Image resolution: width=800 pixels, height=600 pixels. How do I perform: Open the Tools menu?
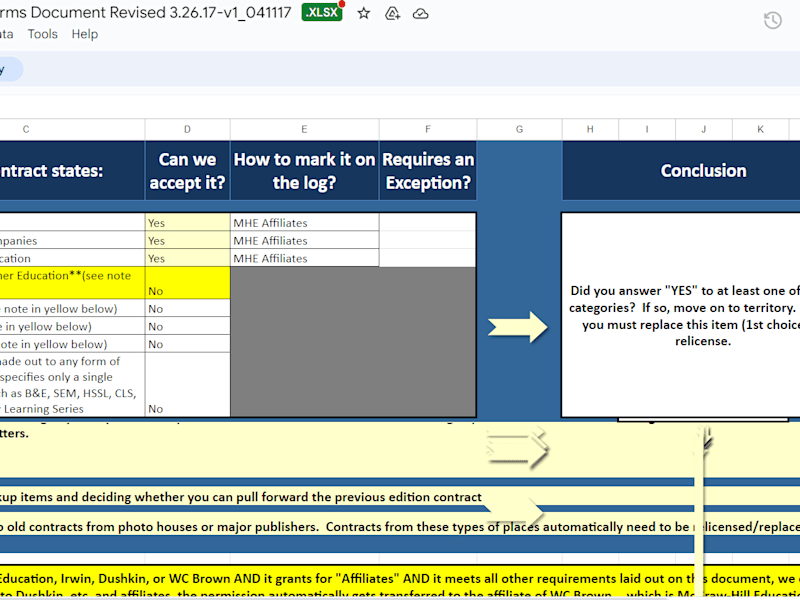click(42, 34)
